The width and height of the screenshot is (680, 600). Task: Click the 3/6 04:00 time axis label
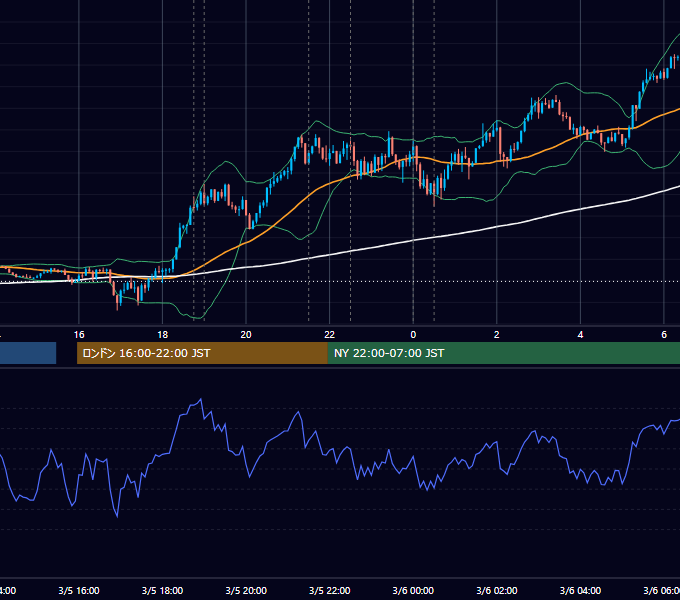click(x=580, y=590)
